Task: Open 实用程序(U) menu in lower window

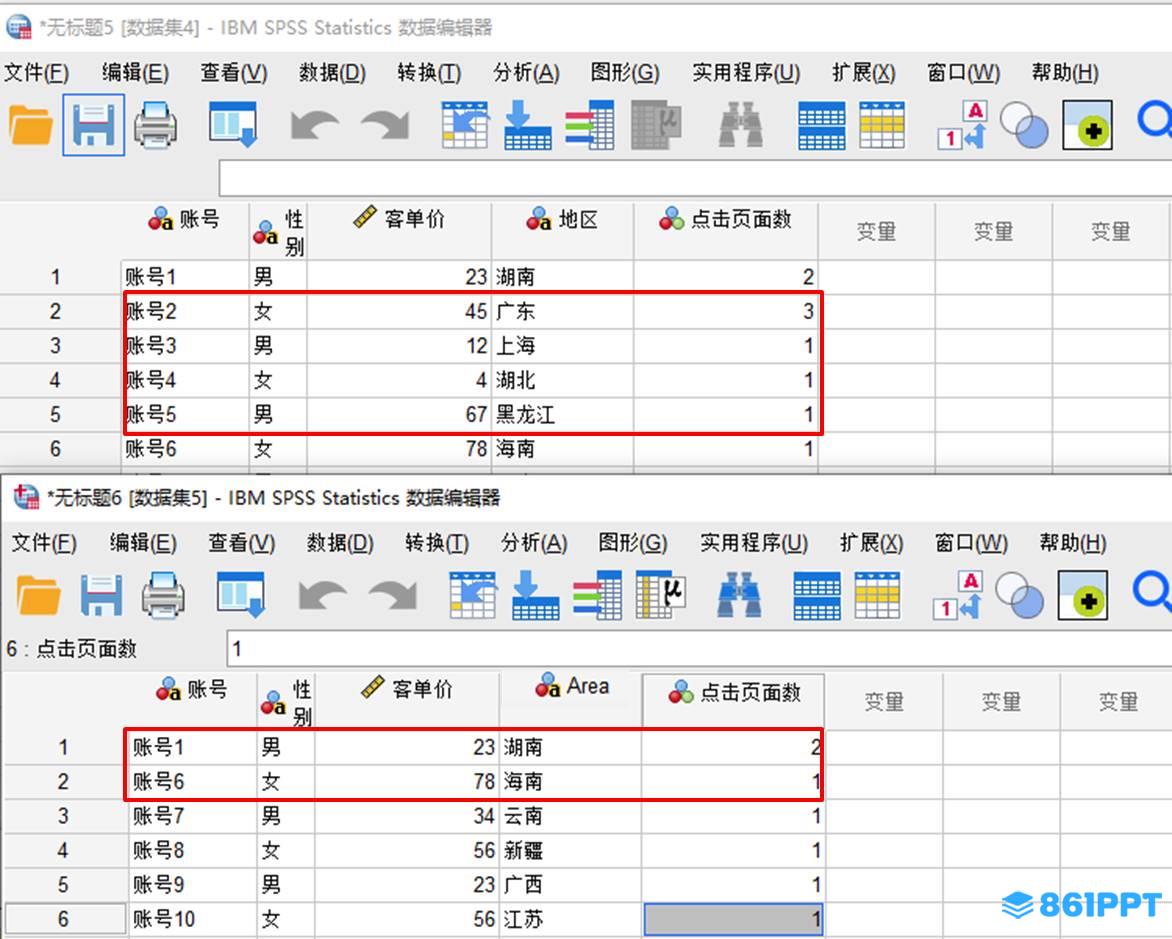Action: click(x=753, y=543)
